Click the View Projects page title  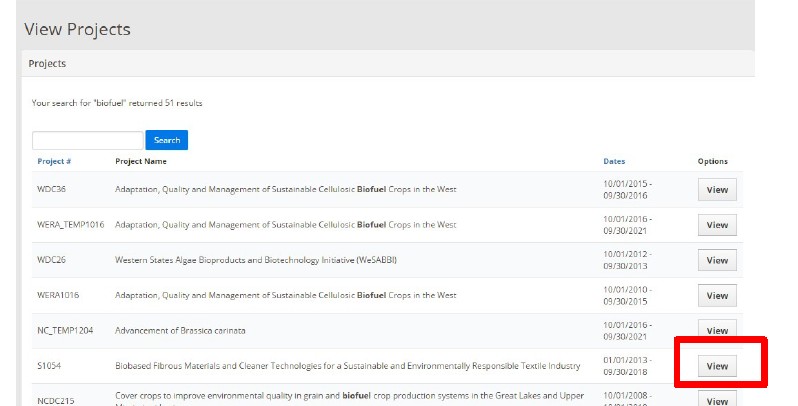(77, 29)
